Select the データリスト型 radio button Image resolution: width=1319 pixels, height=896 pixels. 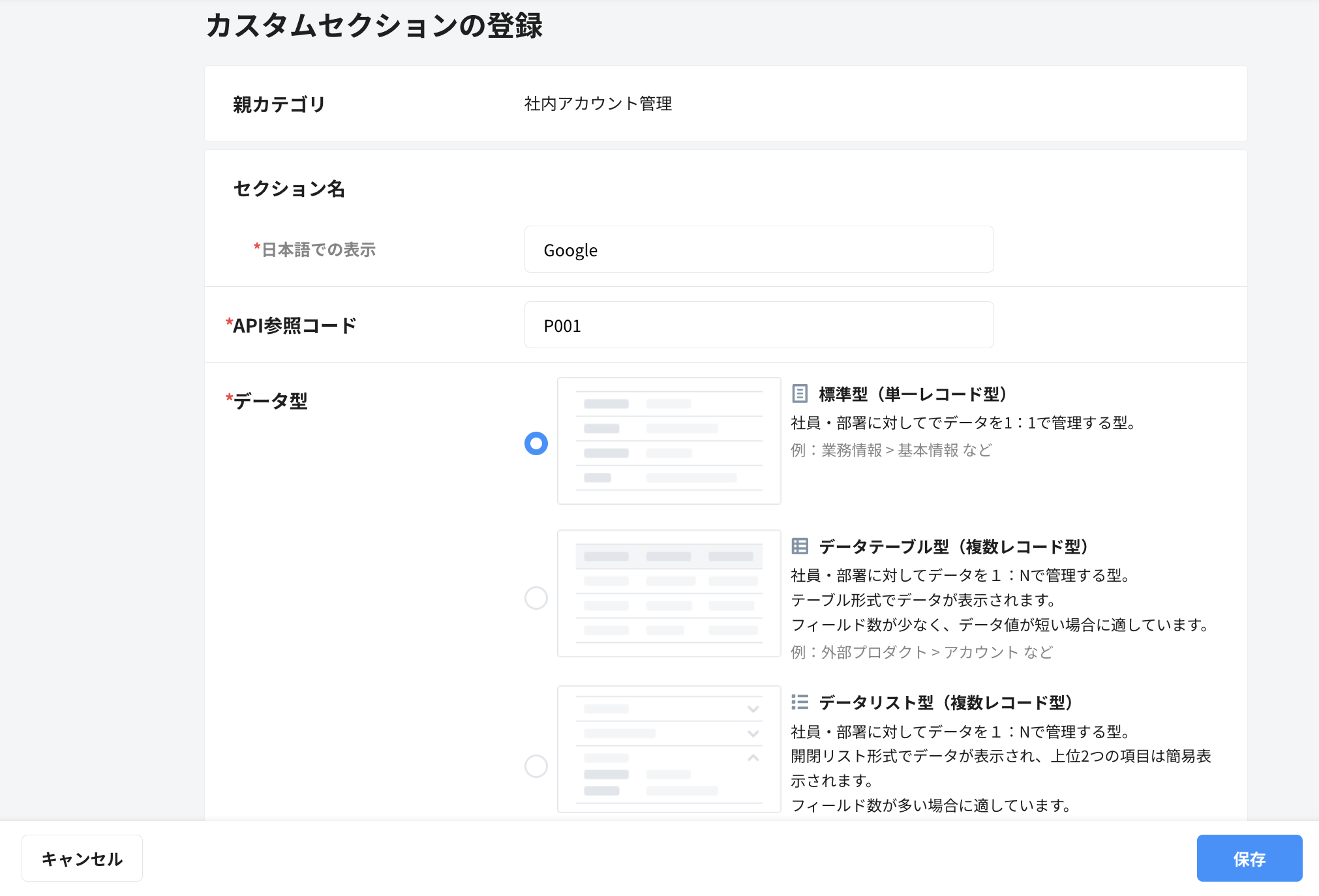click(536, 766)
